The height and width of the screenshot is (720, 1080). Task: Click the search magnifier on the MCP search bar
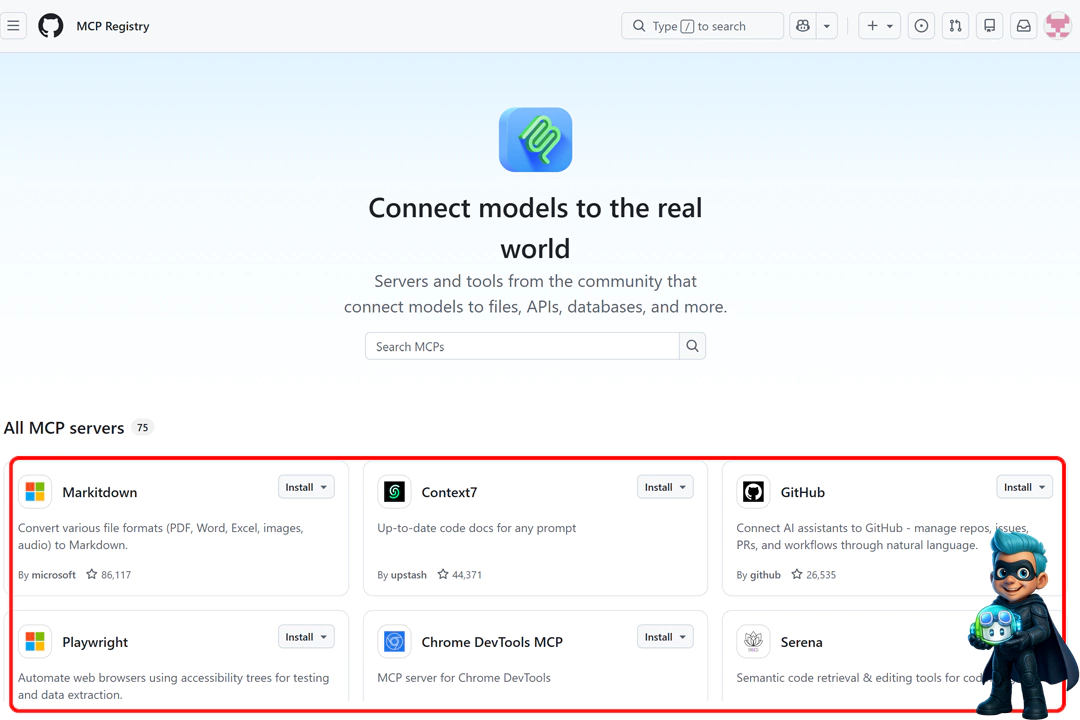[x=692, y=345]
